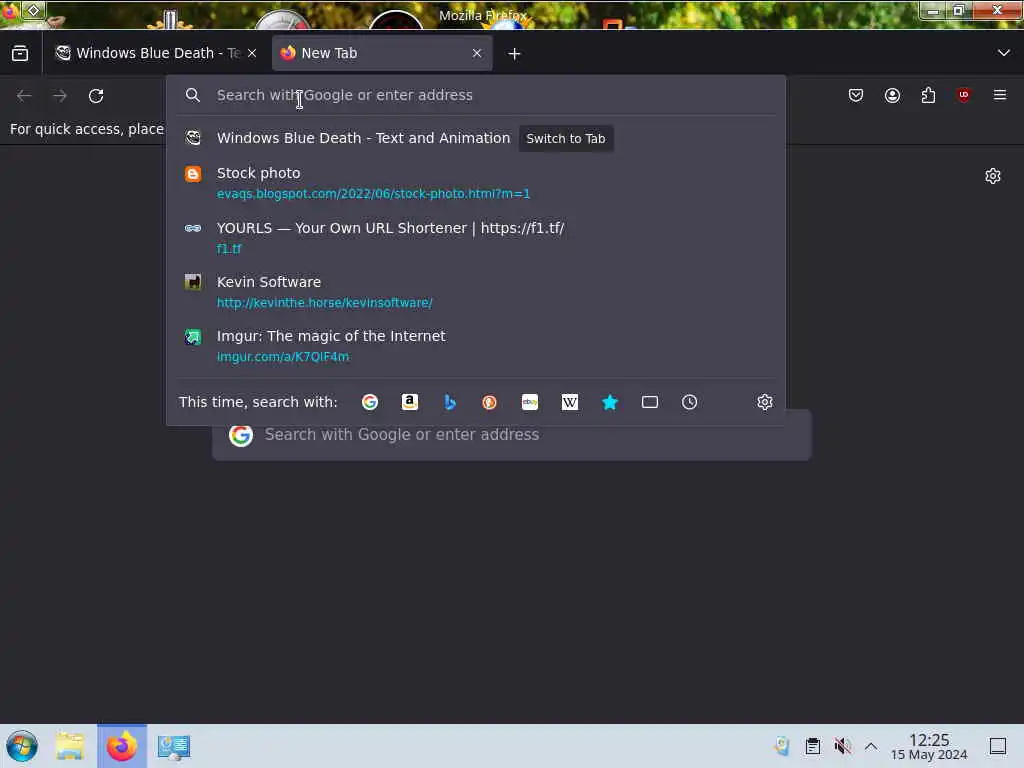1024x768 pixels.
Task: Search this time with eBay
Action: point(530,402)
